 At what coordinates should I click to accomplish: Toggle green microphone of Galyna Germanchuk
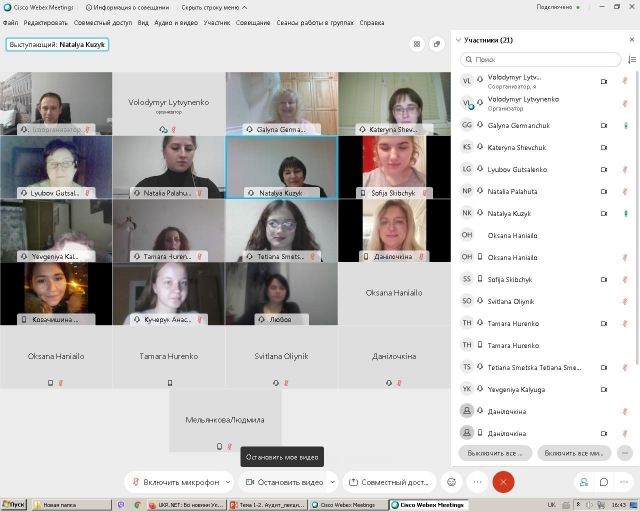626,126
